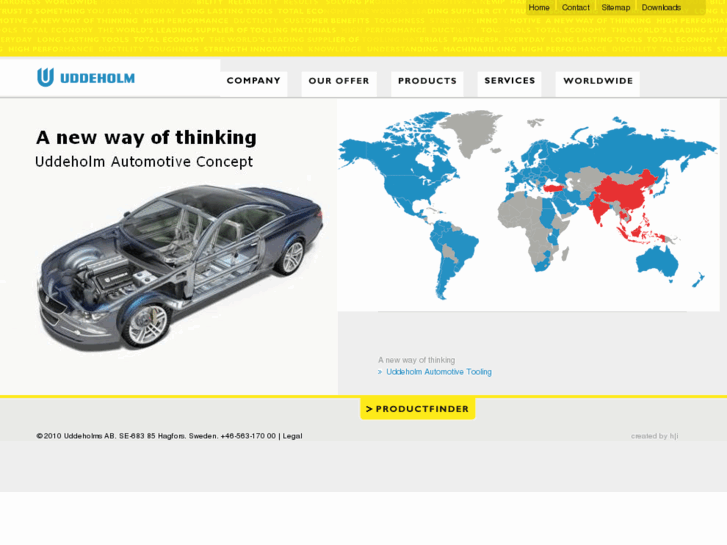Open the Company menu

(254, 81)
